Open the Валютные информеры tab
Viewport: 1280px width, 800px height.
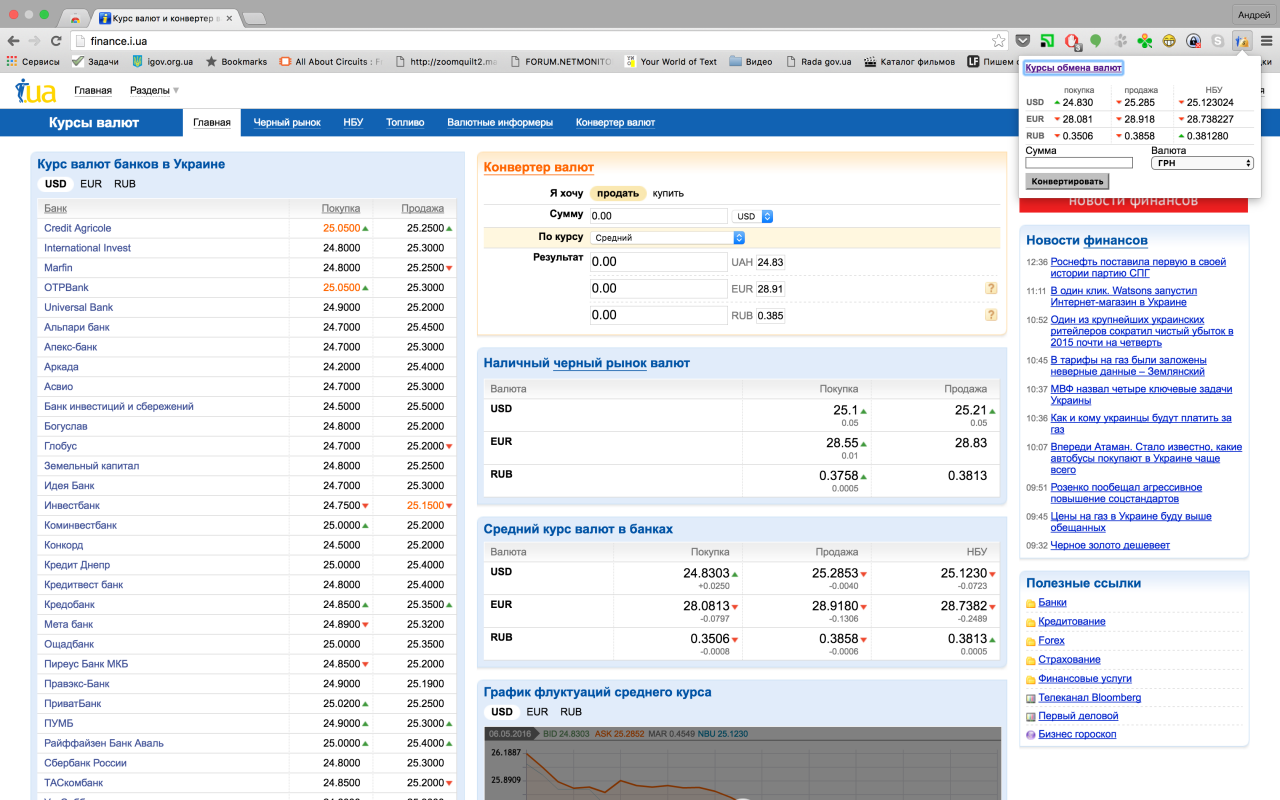500,123
